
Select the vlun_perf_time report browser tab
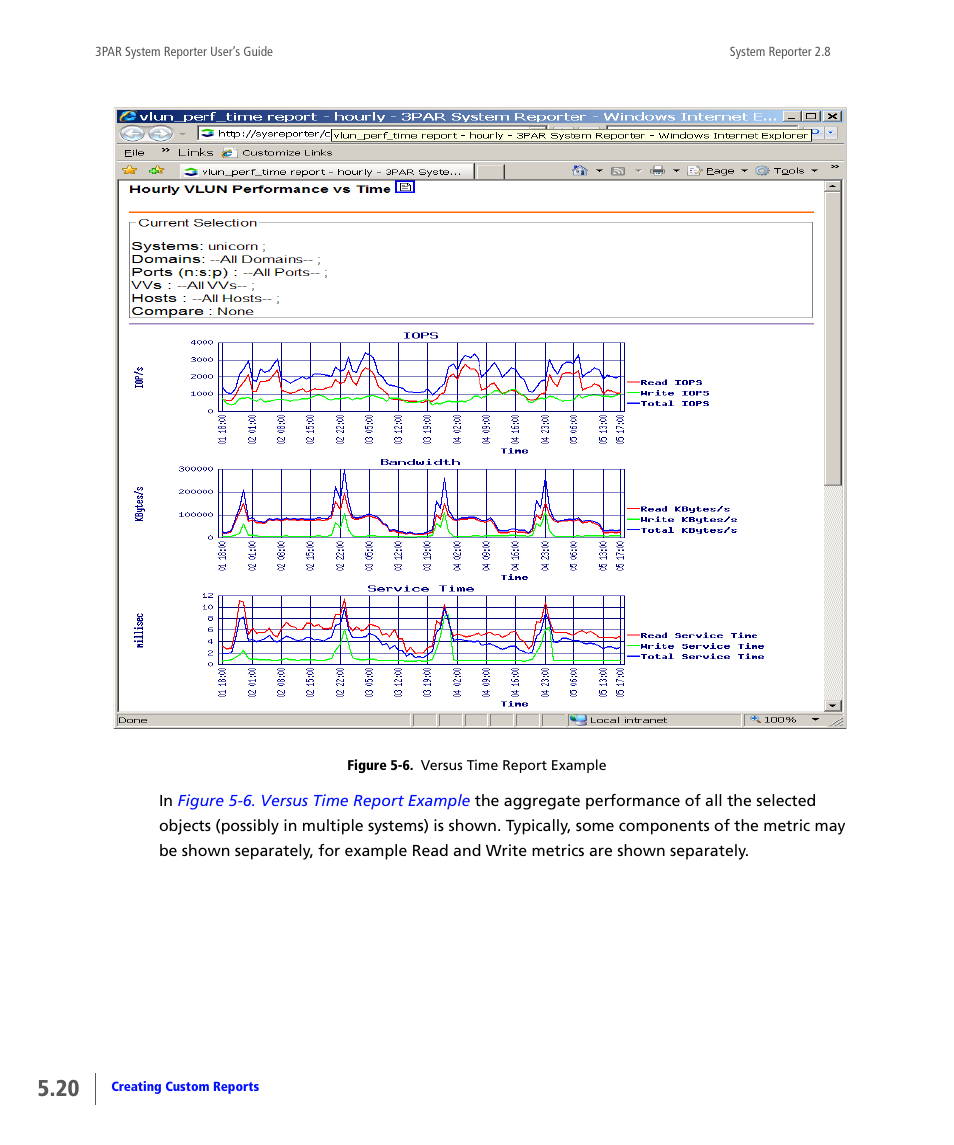326,172
